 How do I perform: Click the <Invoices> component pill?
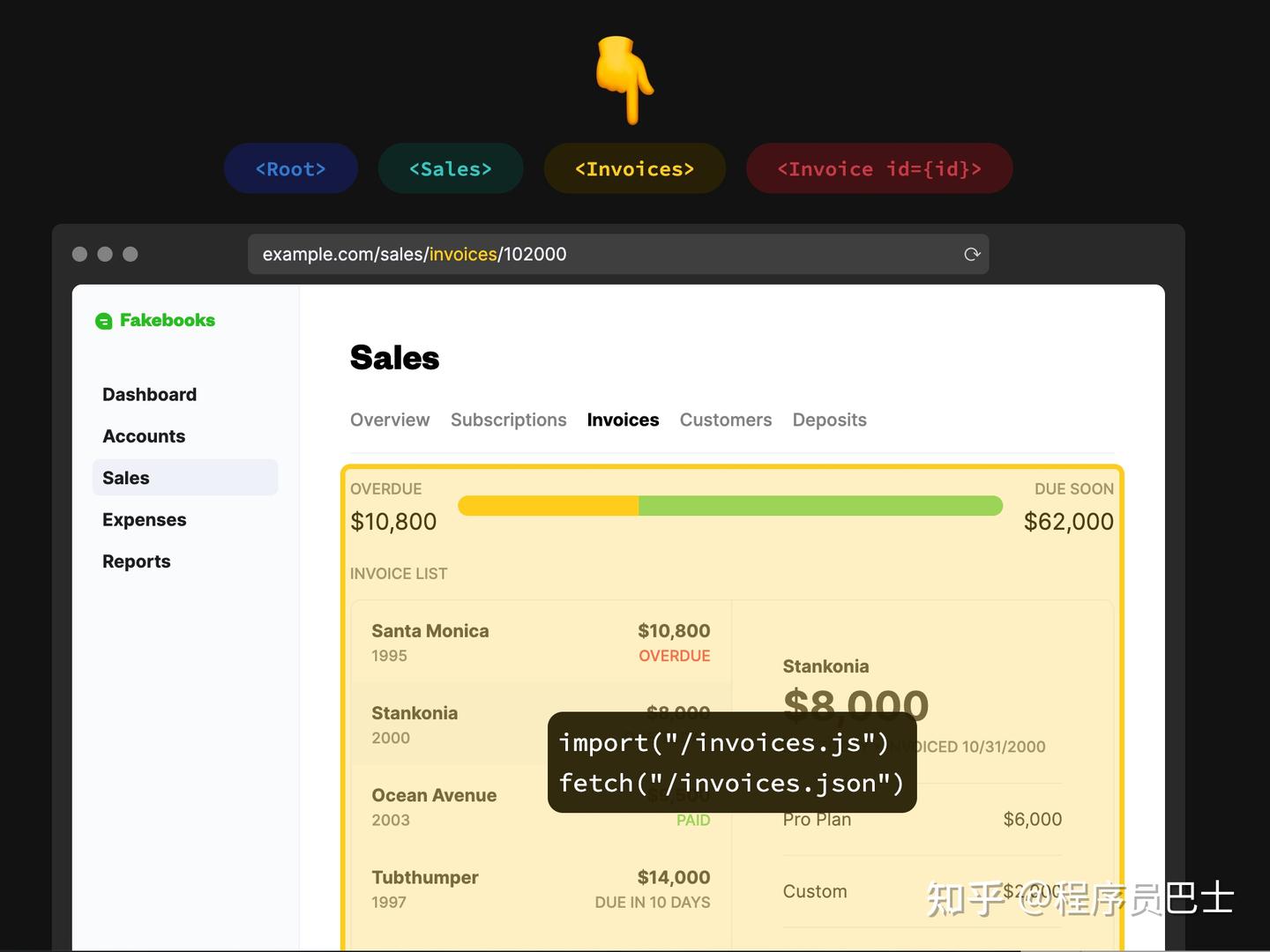(635, 168)
